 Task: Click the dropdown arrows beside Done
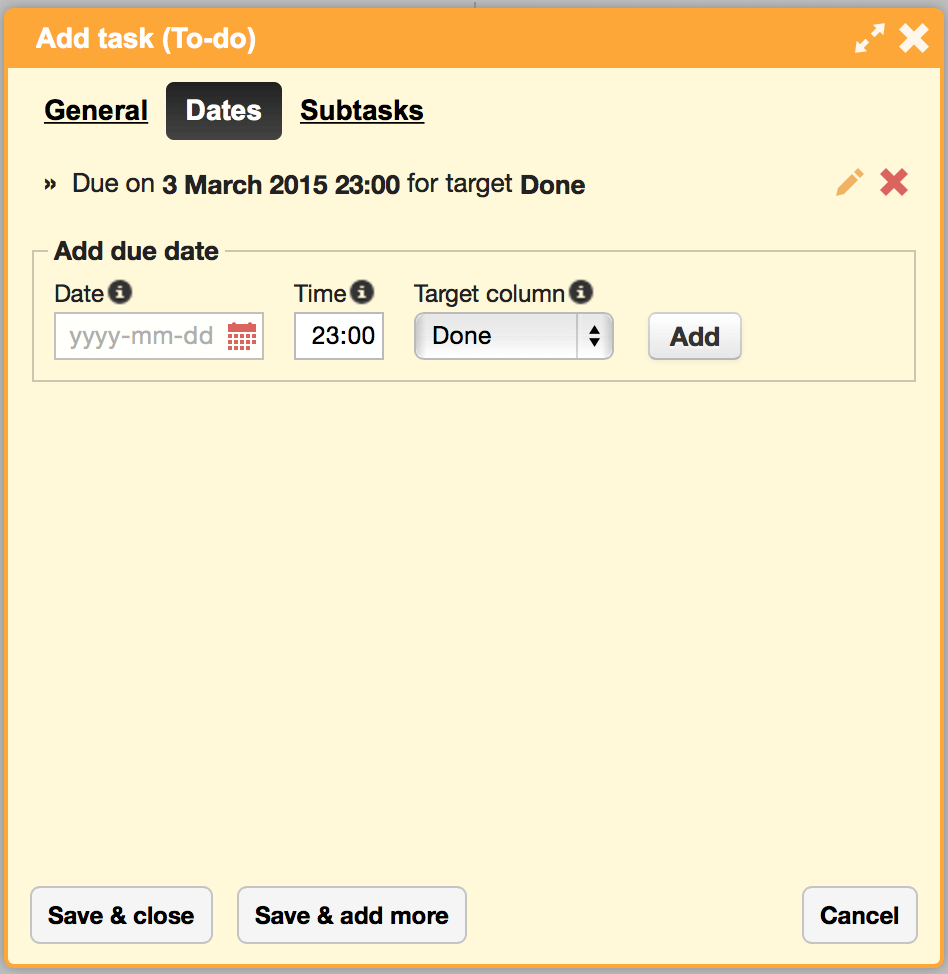point(595,336)
